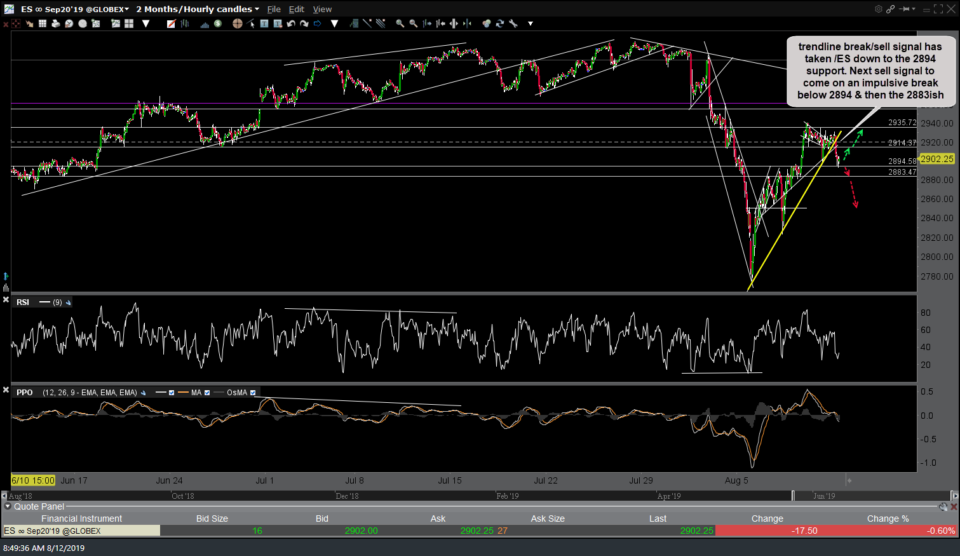Open the View menu
Screen dimensions: 960x556
pyautogui.click(x=322, y=9)
